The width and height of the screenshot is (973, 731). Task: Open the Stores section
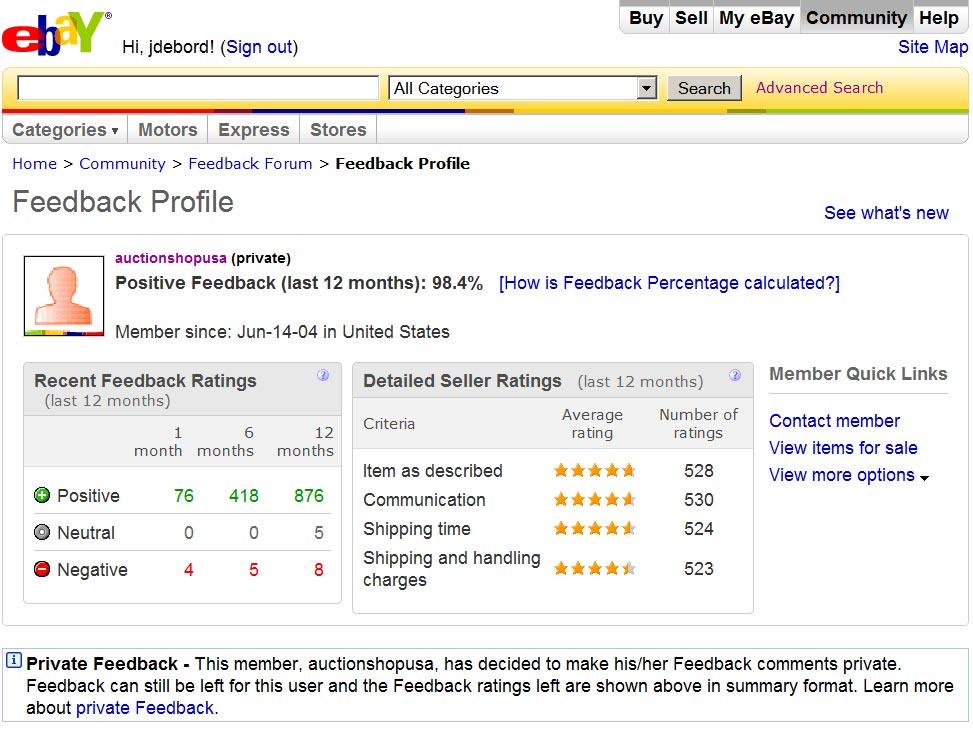pos(338,130)
